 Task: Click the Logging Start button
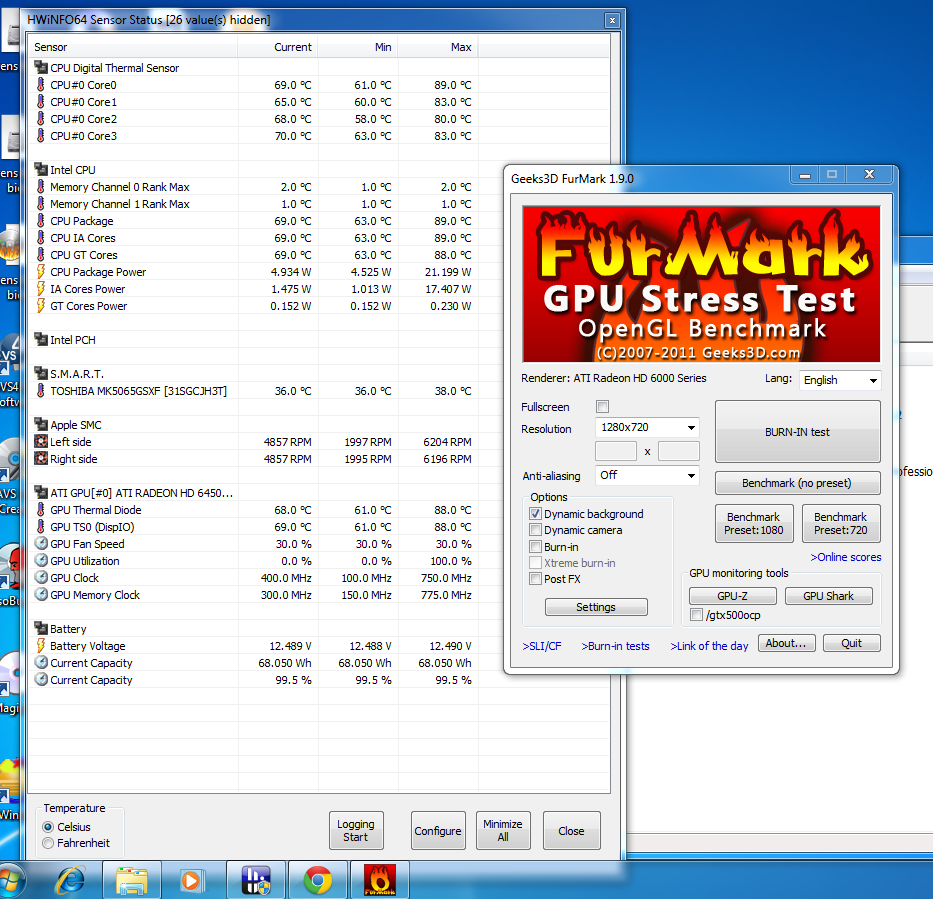tap(356, 831)
